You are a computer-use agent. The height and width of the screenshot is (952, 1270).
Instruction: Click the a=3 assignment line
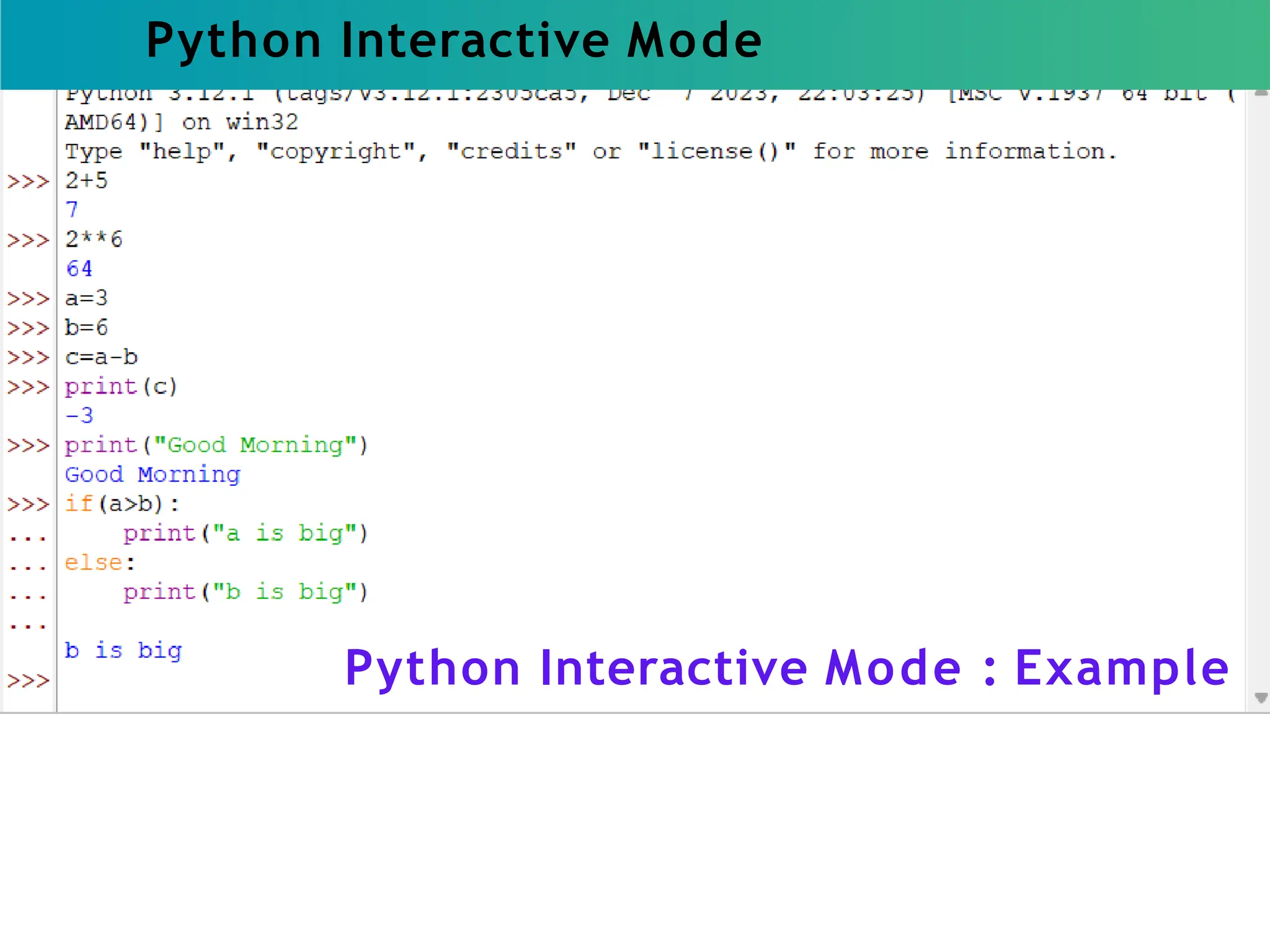point(87,298)
